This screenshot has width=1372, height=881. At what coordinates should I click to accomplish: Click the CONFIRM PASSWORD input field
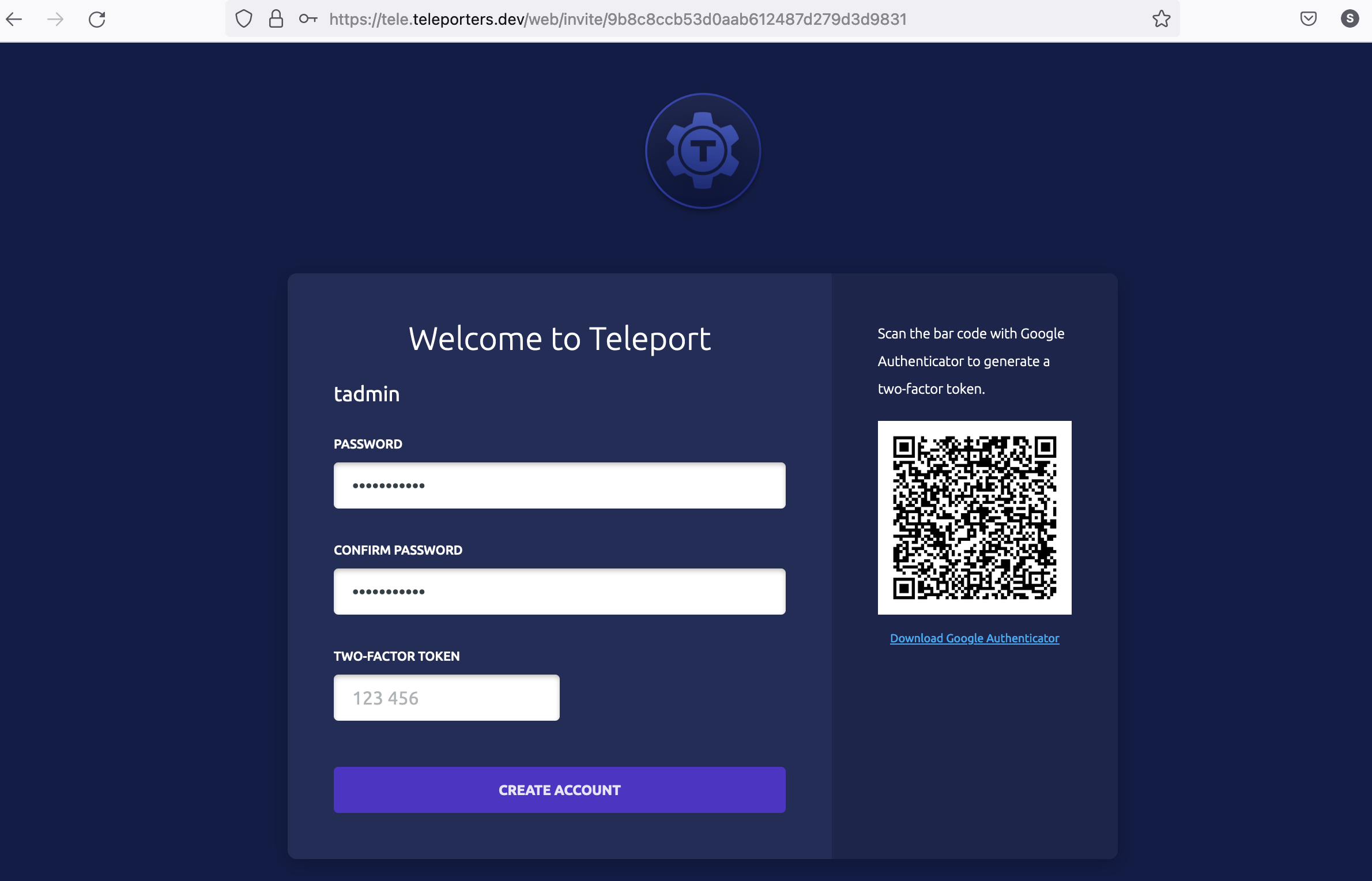[x=560, y=591]
